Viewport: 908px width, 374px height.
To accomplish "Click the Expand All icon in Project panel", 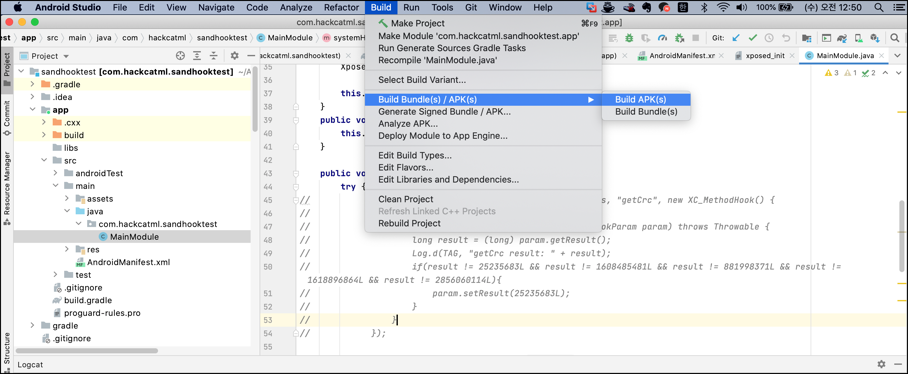I will point(197,56).
